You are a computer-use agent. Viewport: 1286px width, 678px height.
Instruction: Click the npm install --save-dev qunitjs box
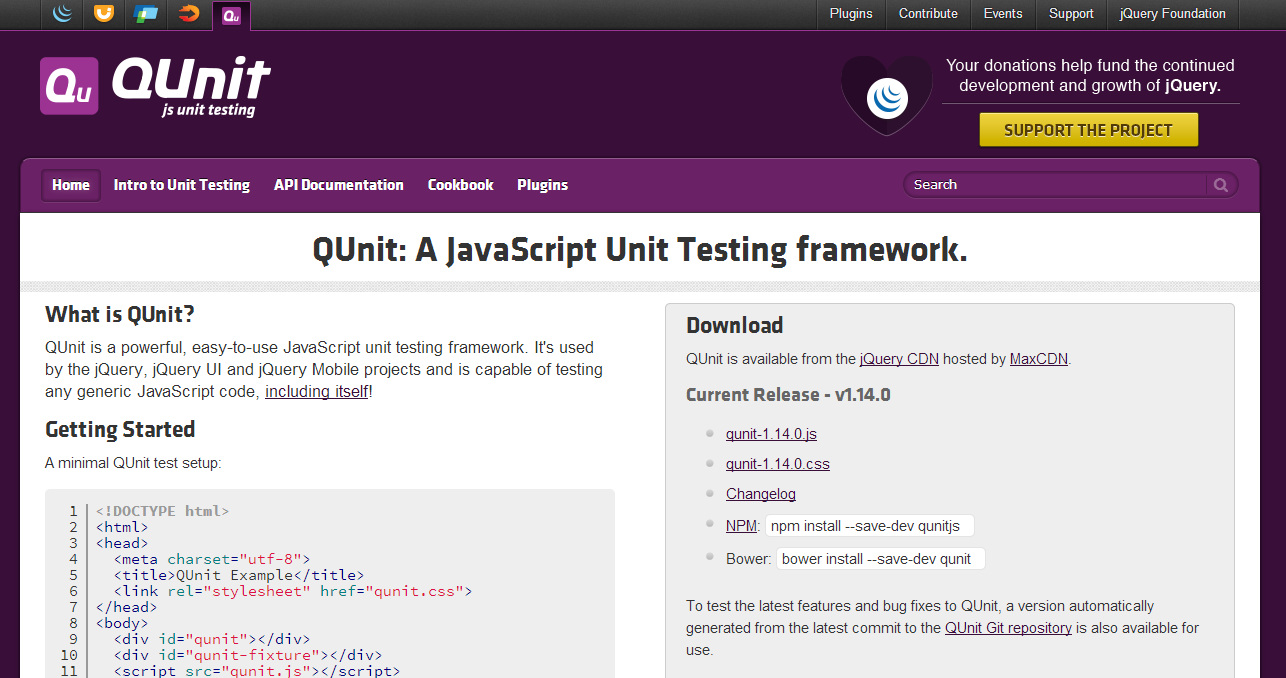click(x=869, y=526)
